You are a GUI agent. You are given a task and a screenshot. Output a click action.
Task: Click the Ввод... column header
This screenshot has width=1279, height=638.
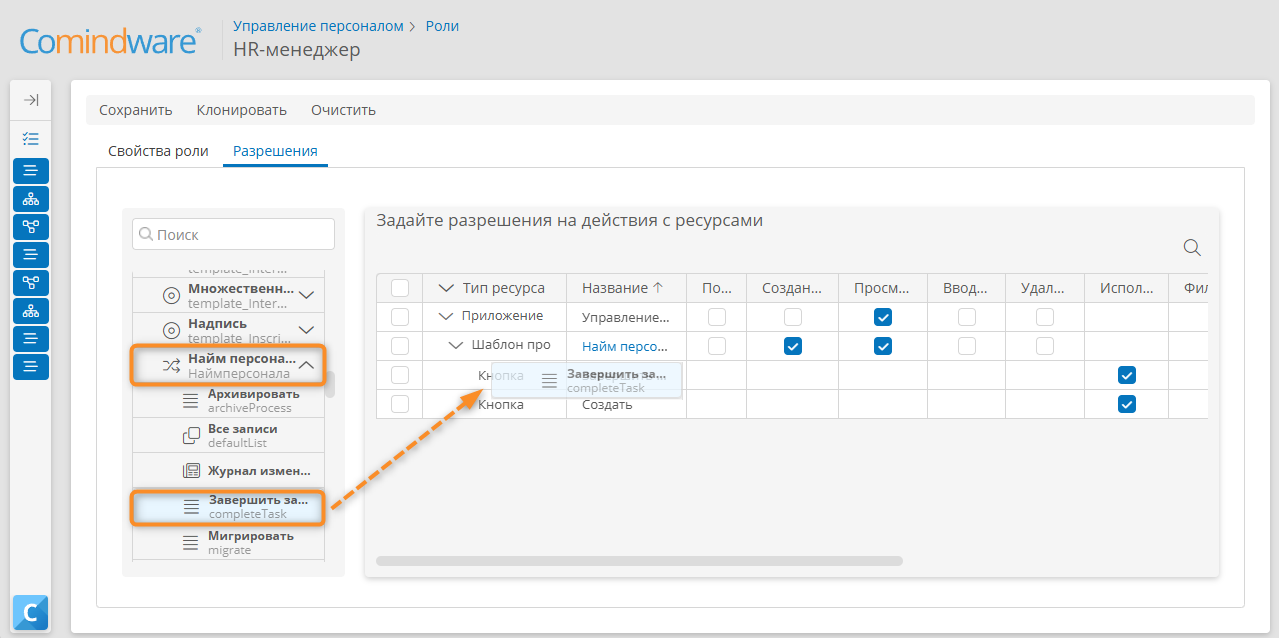(966, 288)
